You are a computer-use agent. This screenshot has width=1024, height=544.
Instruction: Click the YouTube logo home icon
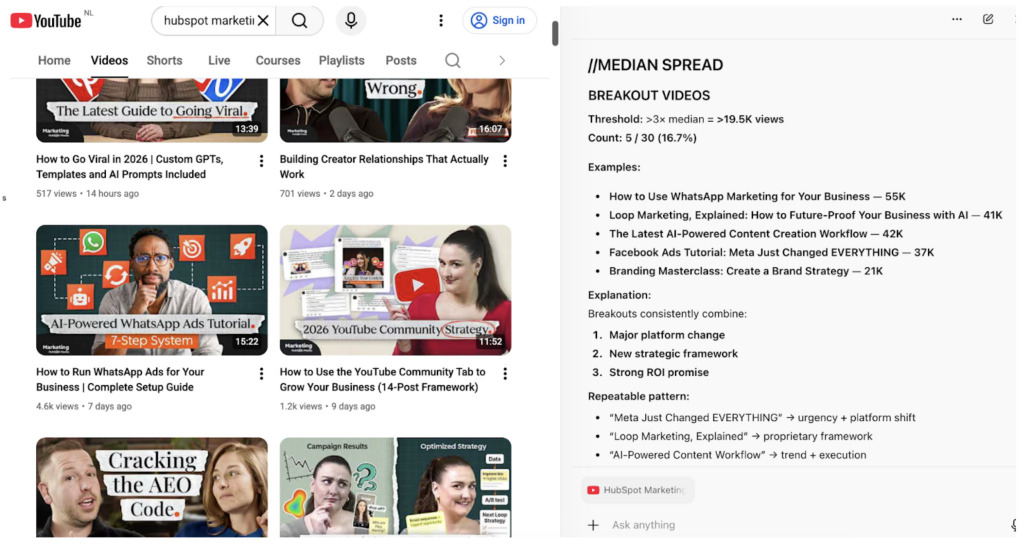[x=46, y=20]
